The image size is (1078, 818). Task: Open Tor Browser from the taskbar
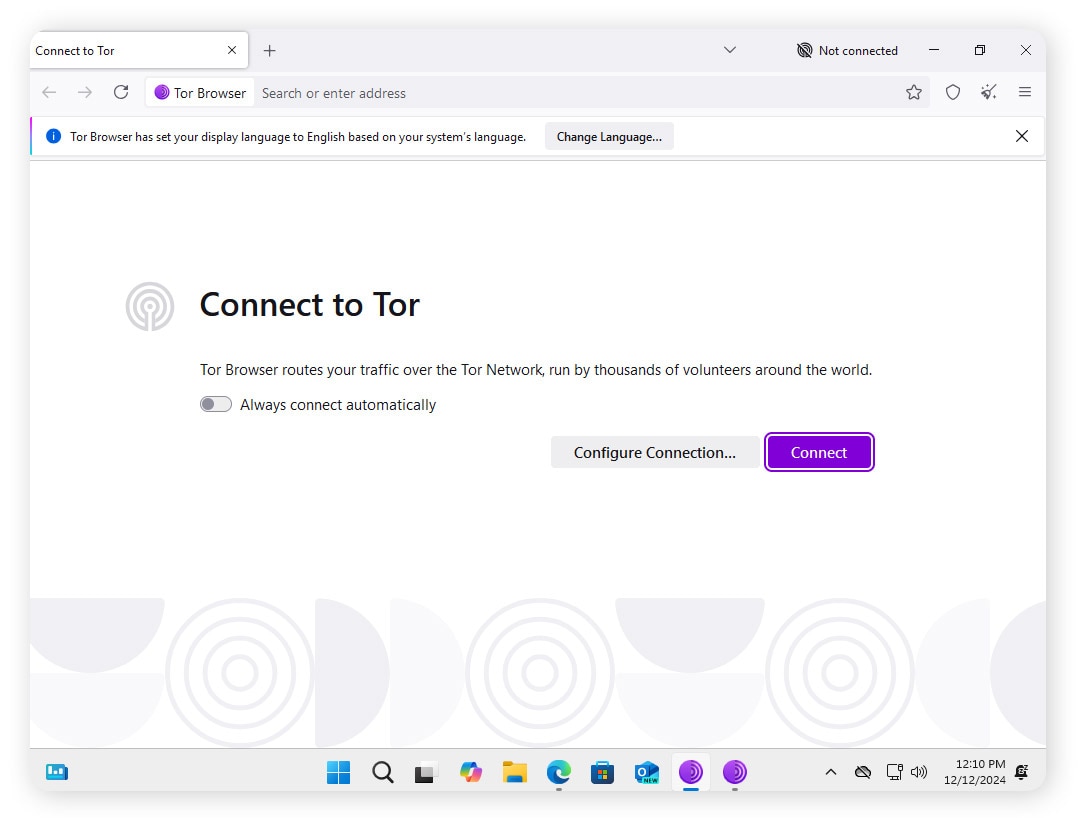click(691, 772)
